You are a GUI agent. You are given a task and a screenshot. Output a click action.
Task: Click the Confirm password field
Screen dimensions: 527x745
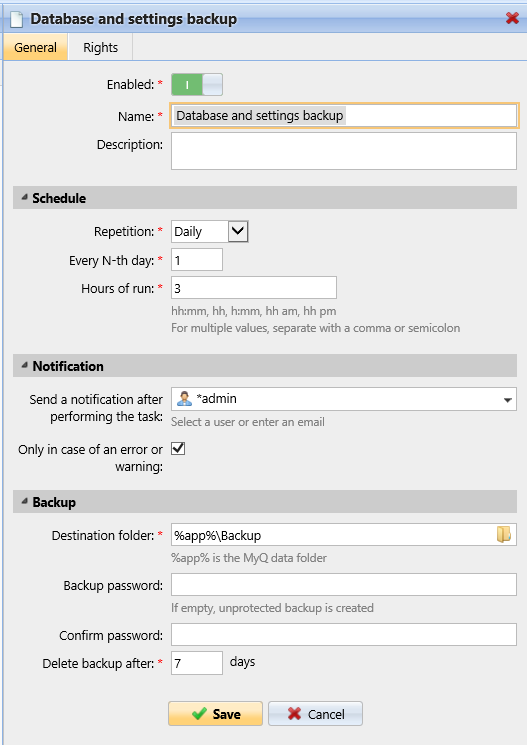344,634
